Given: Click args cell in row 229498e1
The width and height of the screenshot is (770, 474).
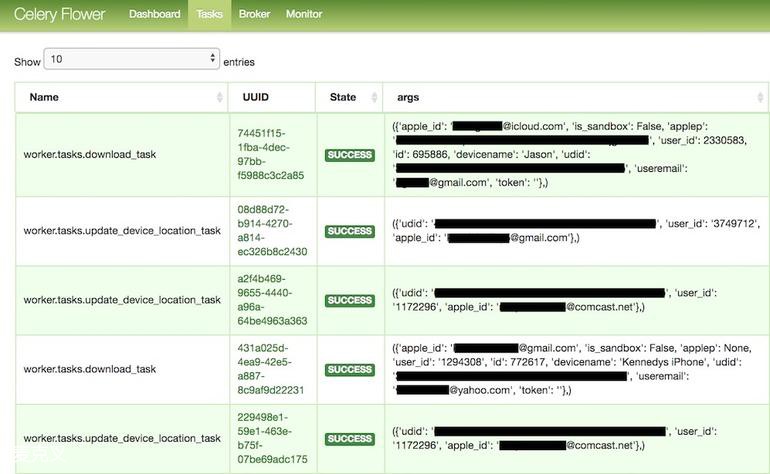Looking at the screenshot, I should click(576, 438).
